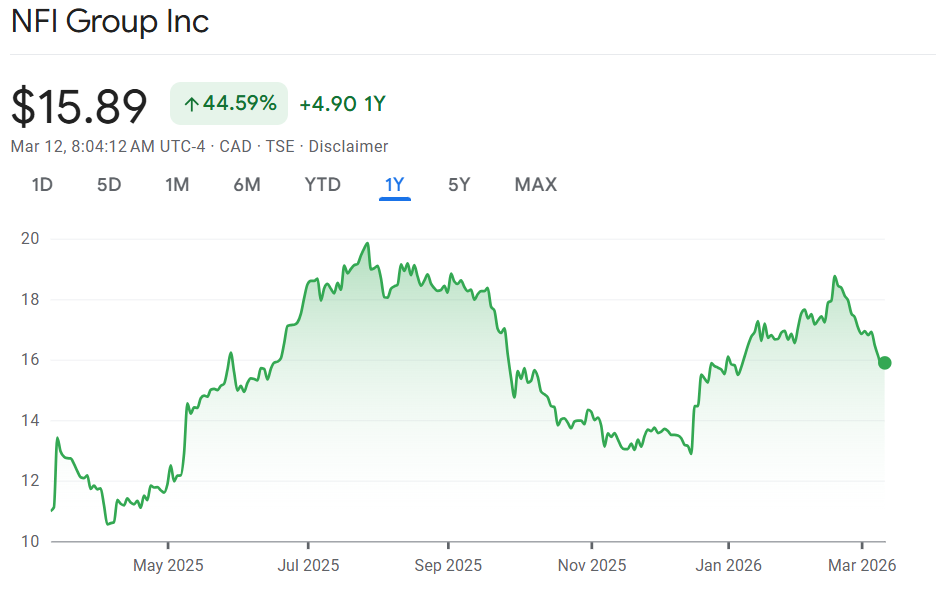Click the NFI Group Inc title
The width and height of the screenshot is (936, 595).
[x=110, y=22]
